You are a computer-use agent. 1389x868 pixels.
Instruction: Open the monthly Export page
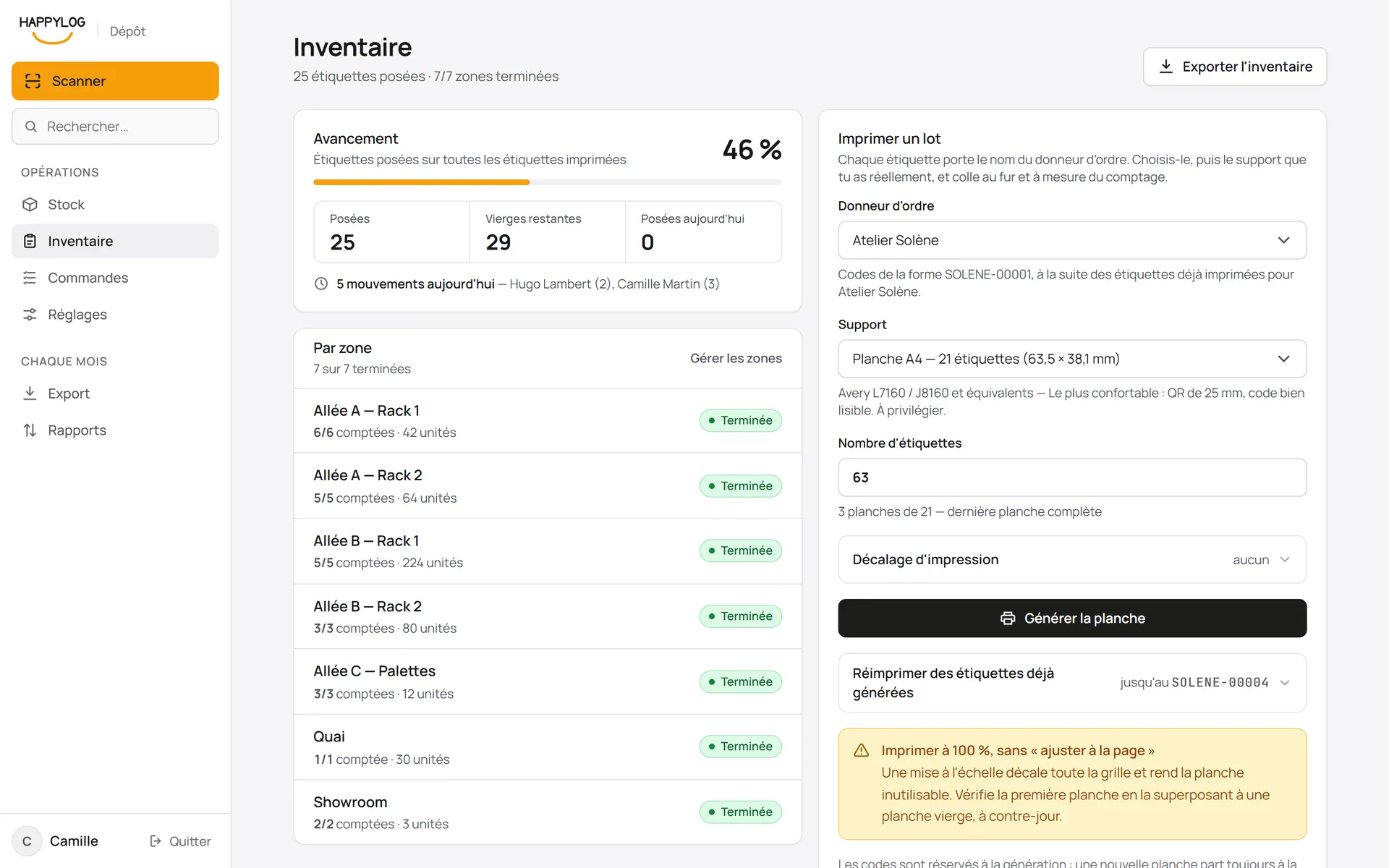(x=115, y=393)
